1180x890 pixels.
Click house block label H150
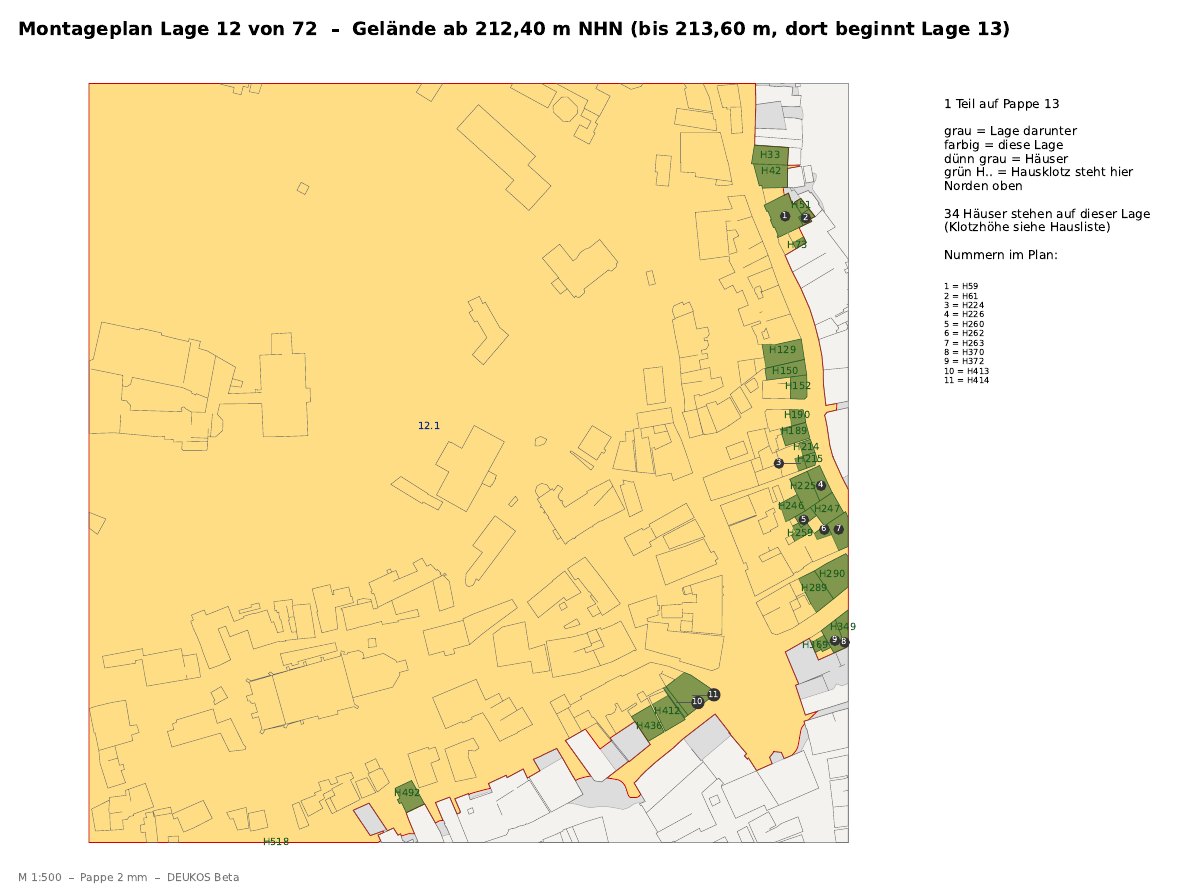pyautogui.click(x=784, y=370)
